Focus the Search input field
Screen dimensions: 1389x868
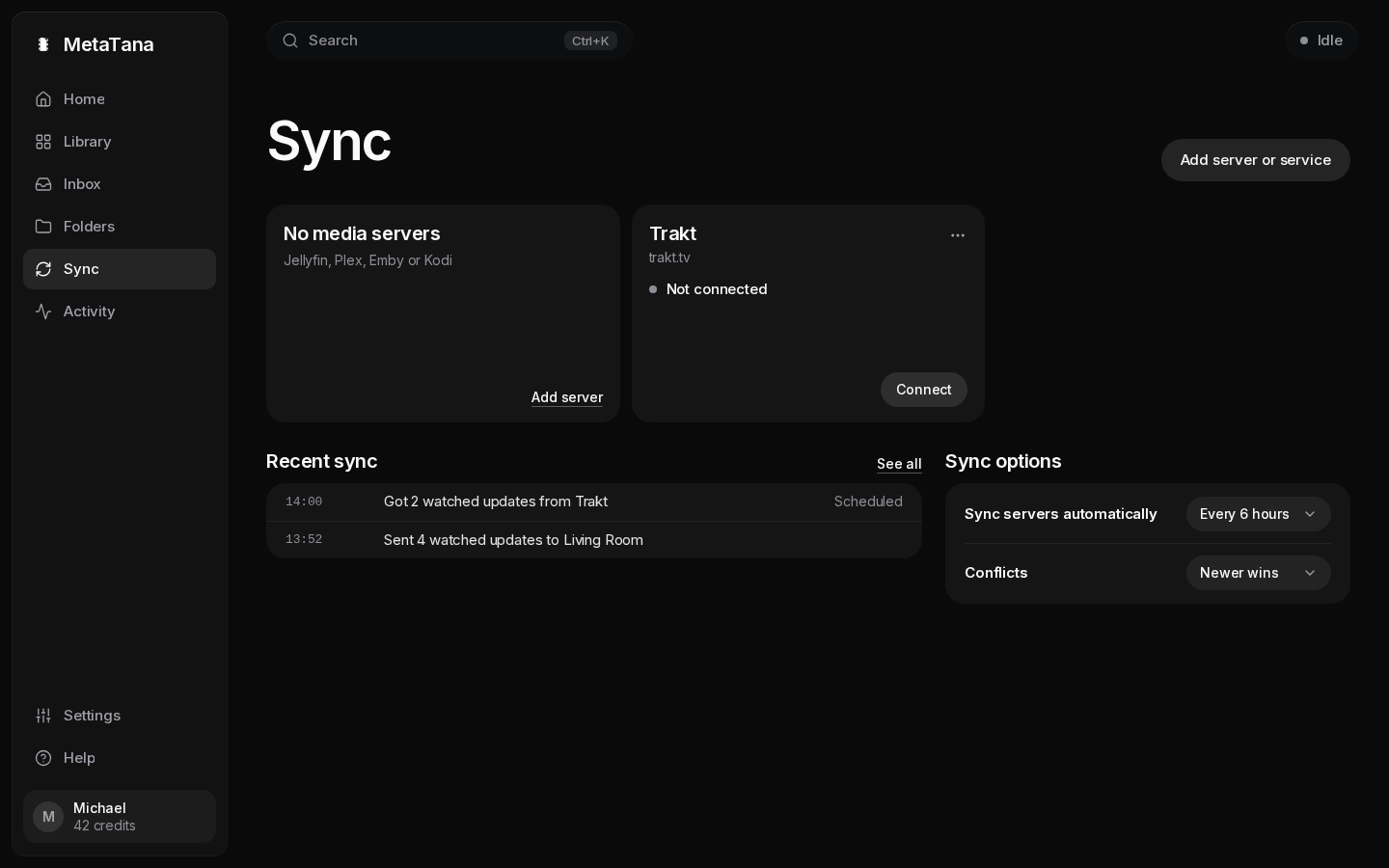coord(449,41)
